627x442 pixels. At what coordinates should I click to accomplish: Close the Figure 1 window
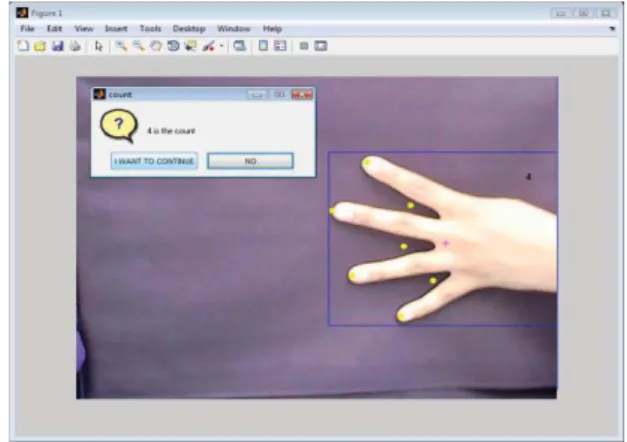tap(606, 14)
